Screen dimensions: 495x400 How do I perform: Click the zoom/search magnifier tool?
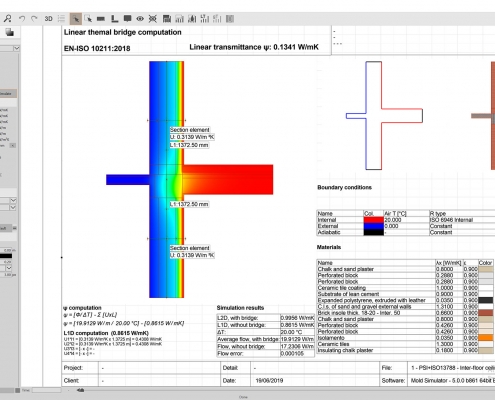pos(8,19)
